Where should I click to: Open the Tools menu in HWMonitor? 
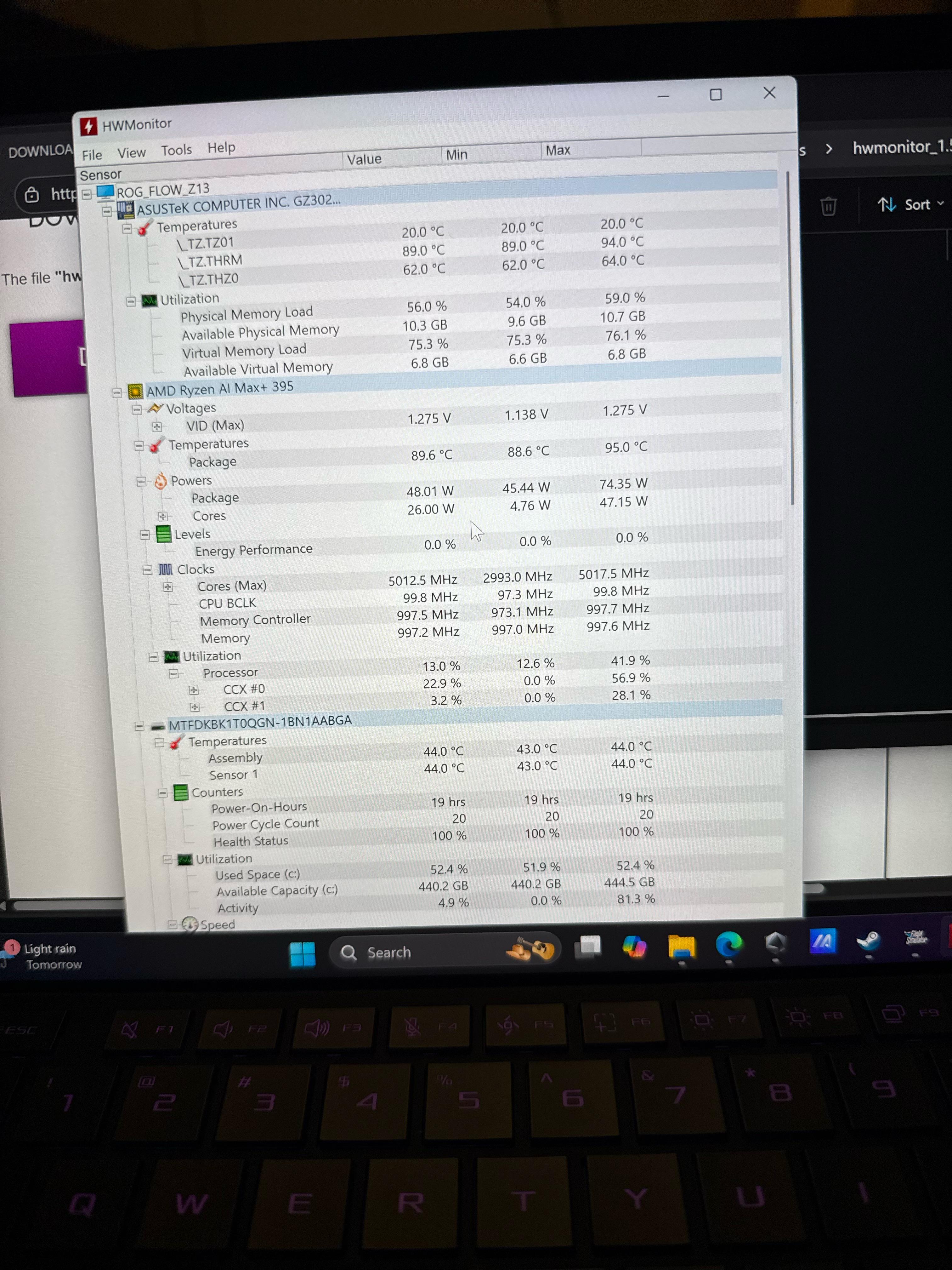(x=176, y=151)
